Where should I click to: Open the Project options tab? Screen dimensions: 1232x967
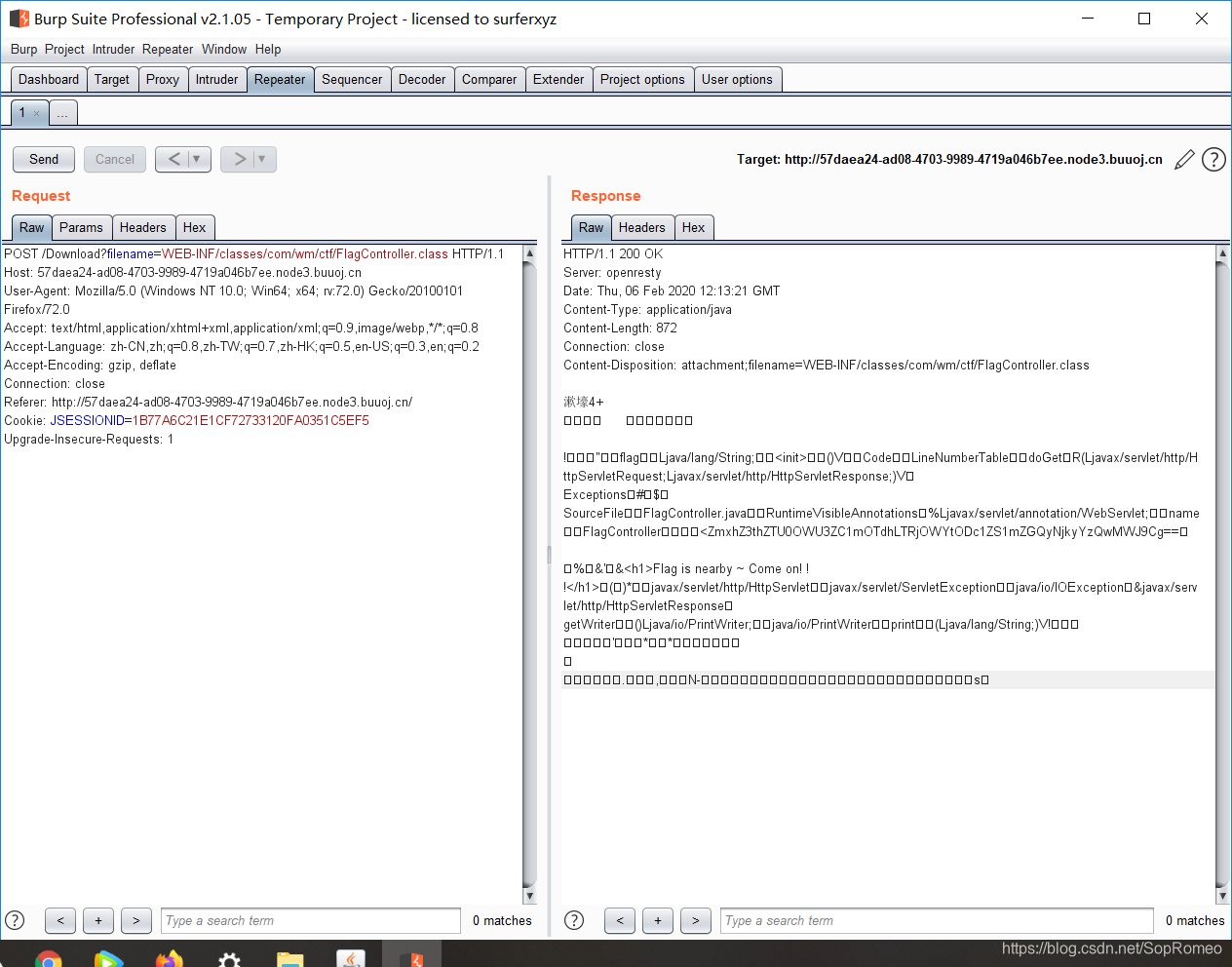coord(642,80)
